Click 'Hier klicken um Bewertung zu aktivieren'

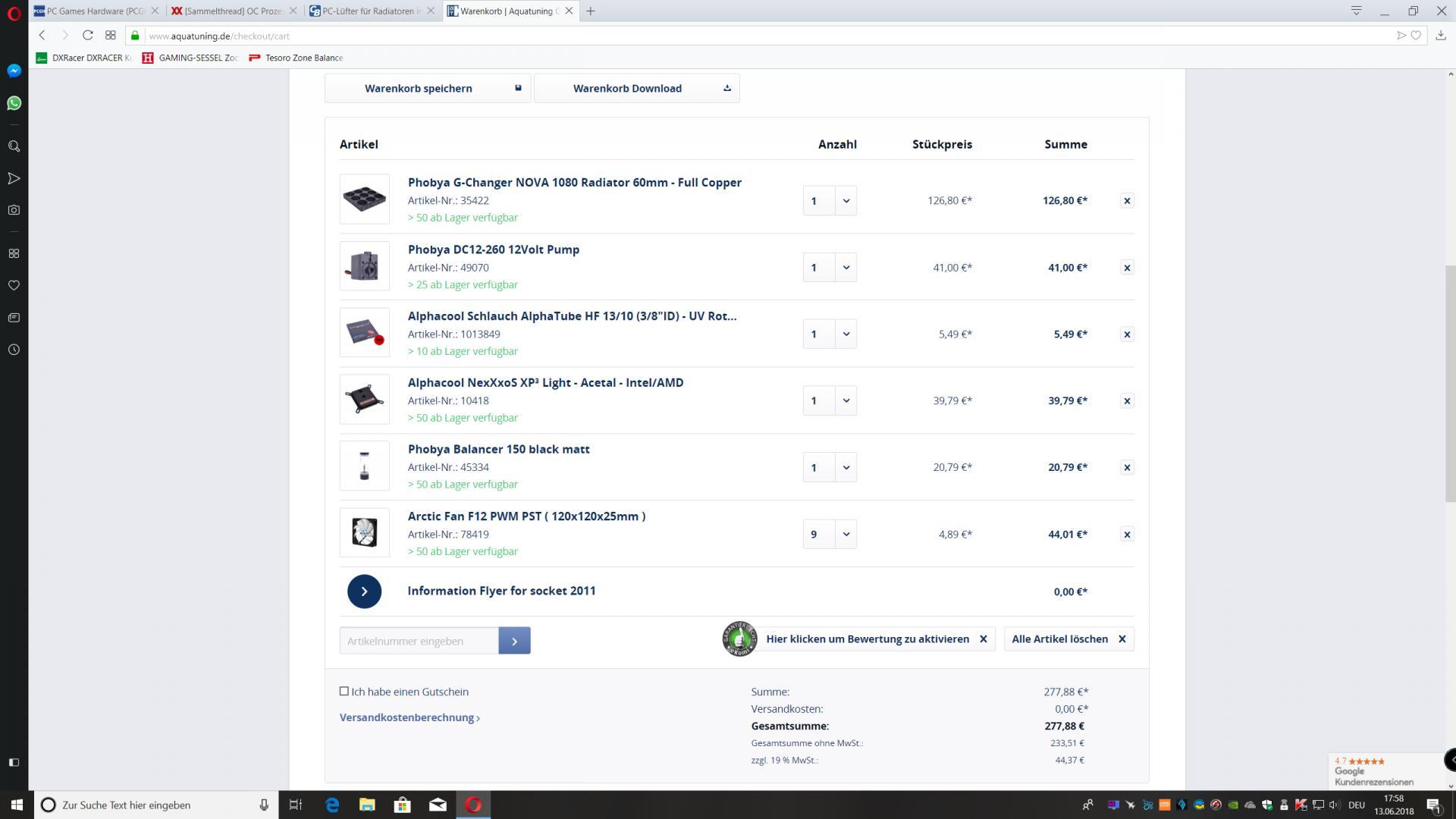pyautogui.click(x=868, y=639)
